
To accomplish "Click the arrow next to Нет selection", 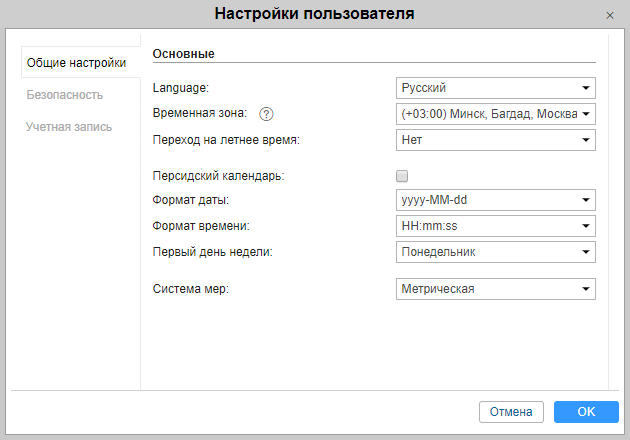I will click(x=586, y=140).
